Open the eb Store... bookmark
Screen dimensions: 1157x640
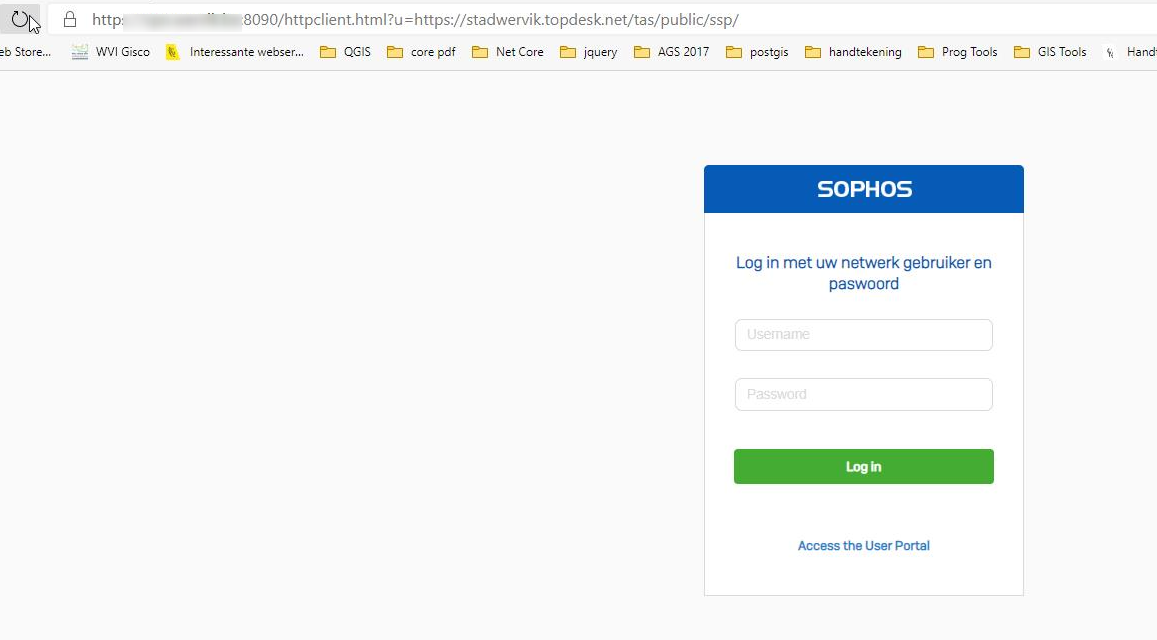click(25, 52)
